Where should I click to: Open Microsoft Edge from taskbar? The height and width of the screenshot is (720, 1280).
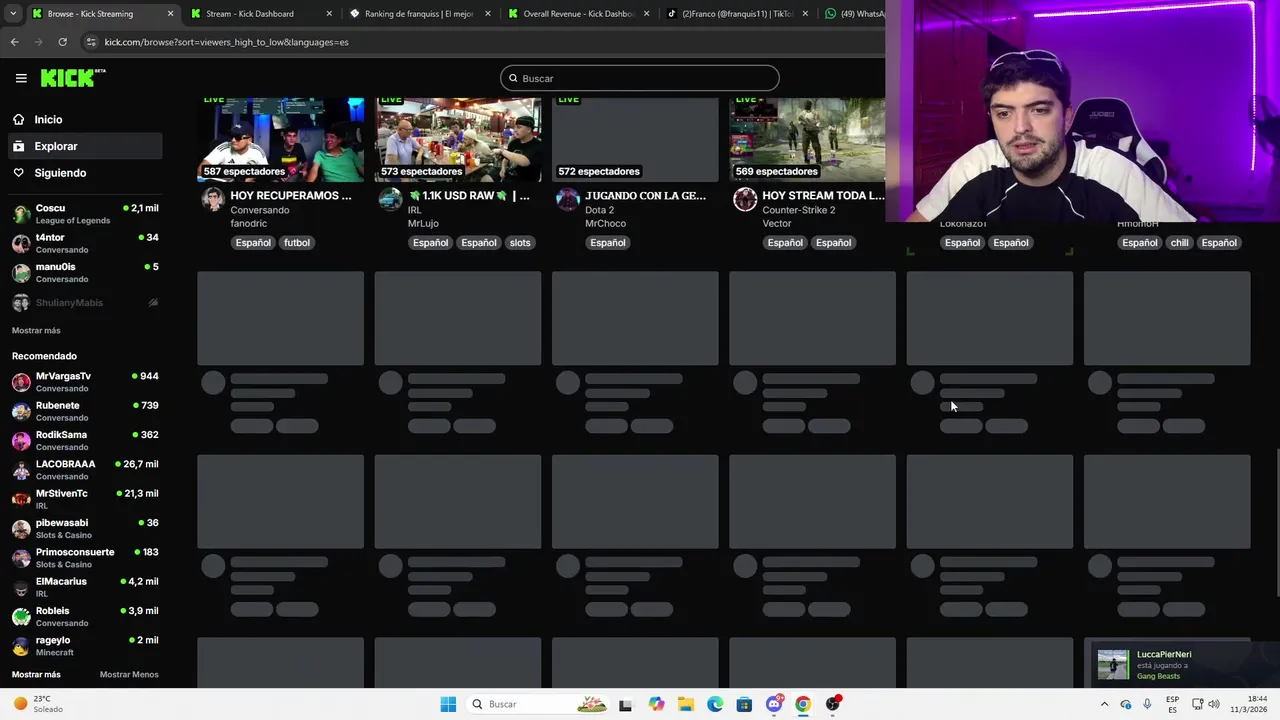coord(715,704)
